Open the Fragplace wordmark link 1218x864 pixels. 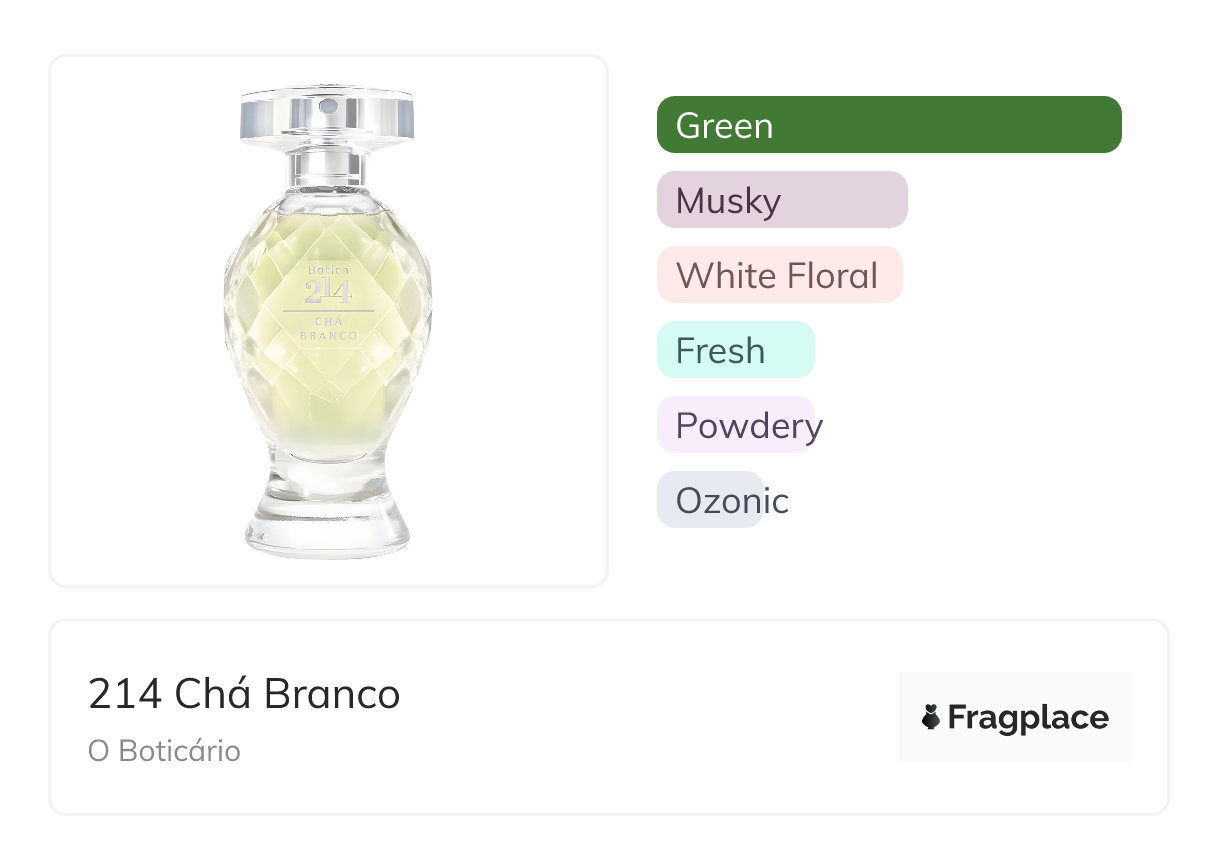pos(1028,718)
